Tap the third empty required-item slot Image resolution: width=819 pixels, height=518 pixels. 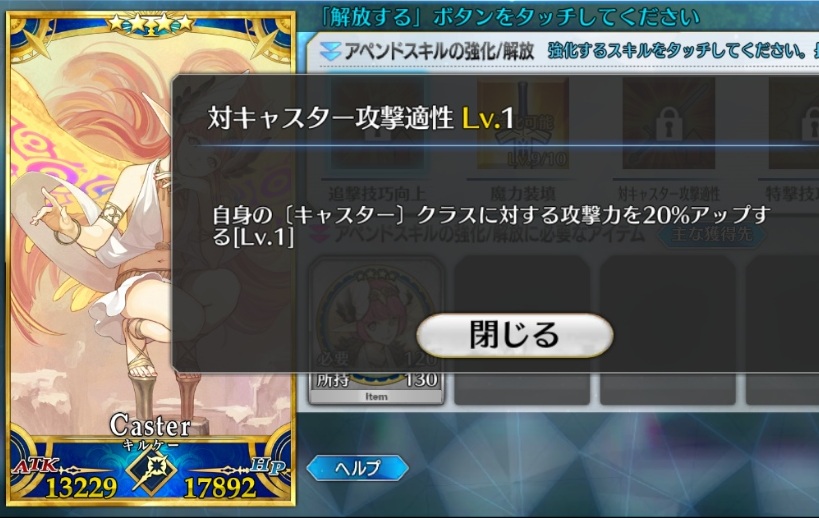pos(668,330)
